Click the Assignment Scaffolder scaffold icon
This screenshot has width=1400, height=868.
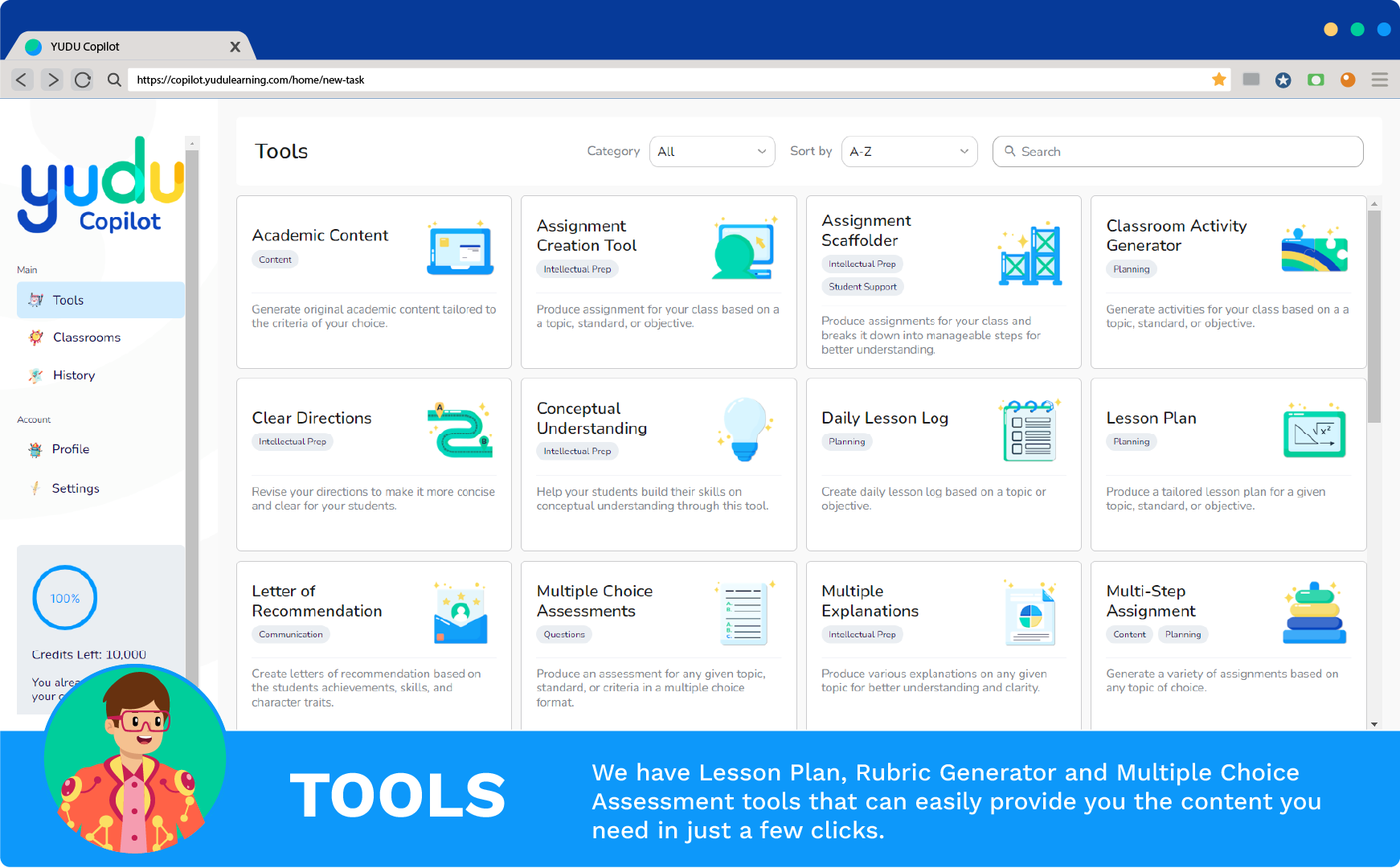point(1030,254)
